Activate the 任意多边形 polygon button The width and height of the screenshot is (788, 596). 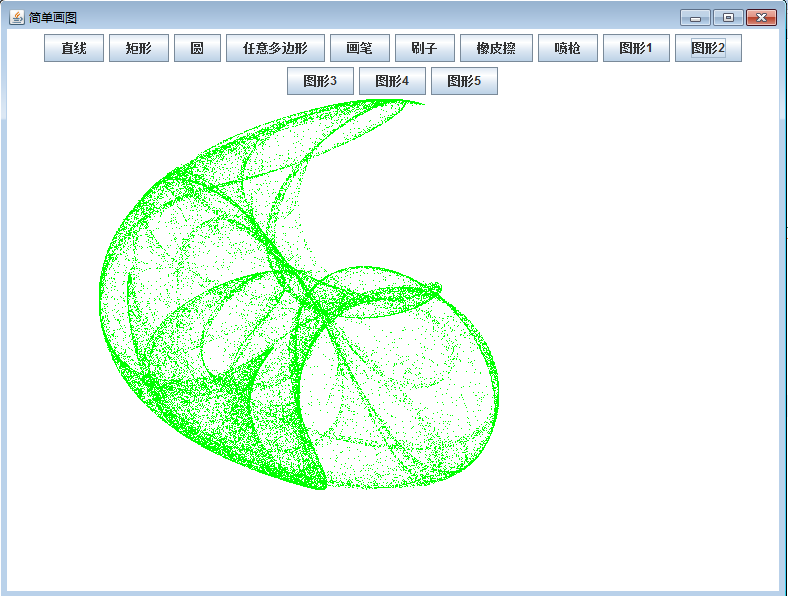pos(275,48)
